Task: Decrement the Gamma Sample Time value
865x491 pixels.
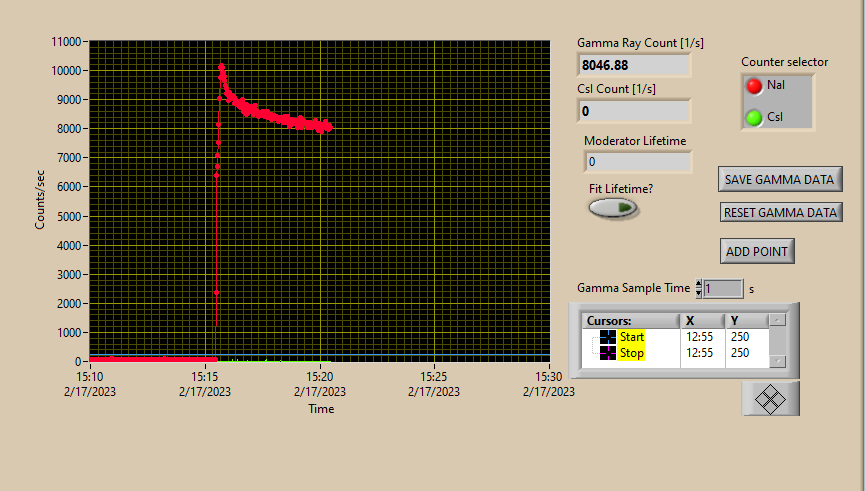Action: click(x=698, y=293)
